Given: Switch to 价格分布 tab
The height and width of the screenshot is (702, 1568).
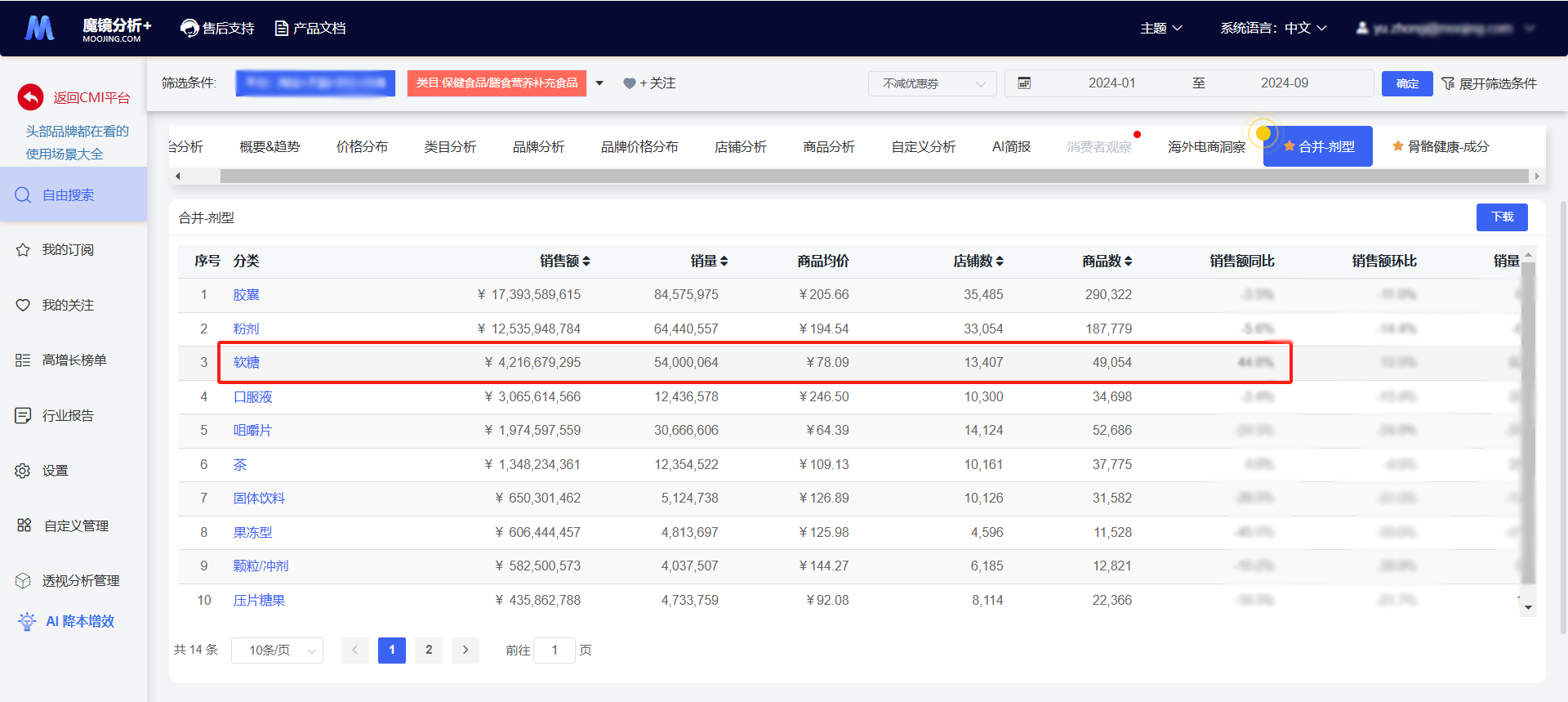Looking at the screenshot, I should click(x=362, y=147).
